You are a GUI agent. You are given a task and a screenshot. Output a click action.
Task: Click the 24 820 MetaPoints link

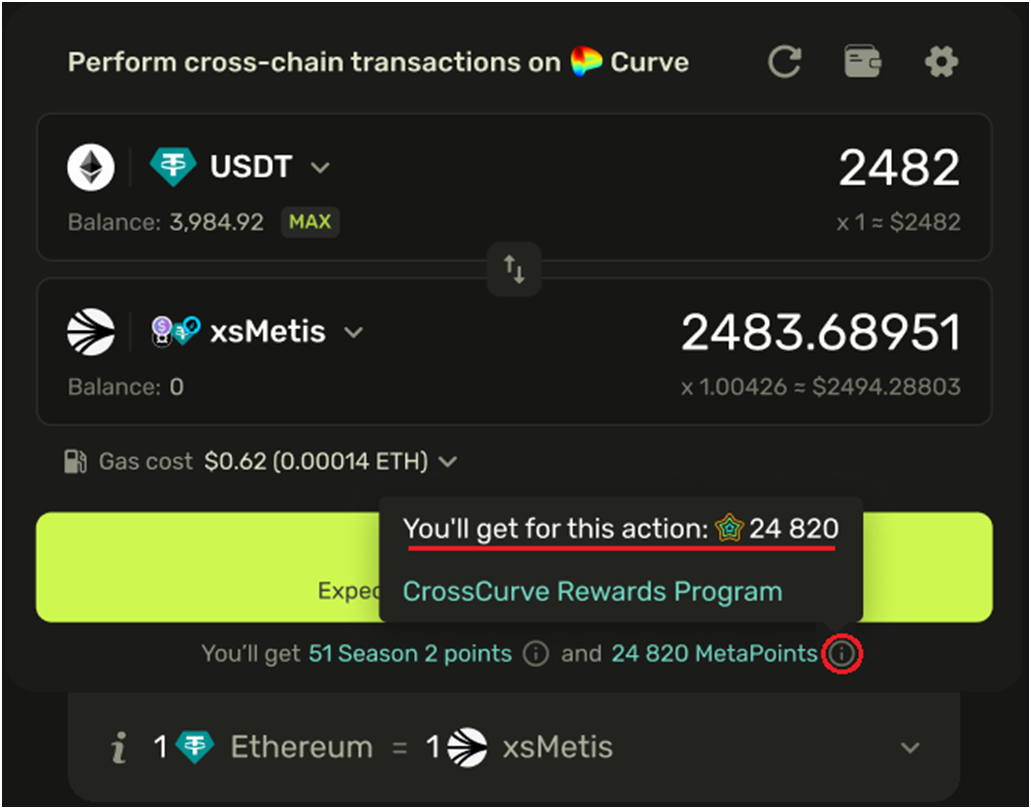(714, 655)
